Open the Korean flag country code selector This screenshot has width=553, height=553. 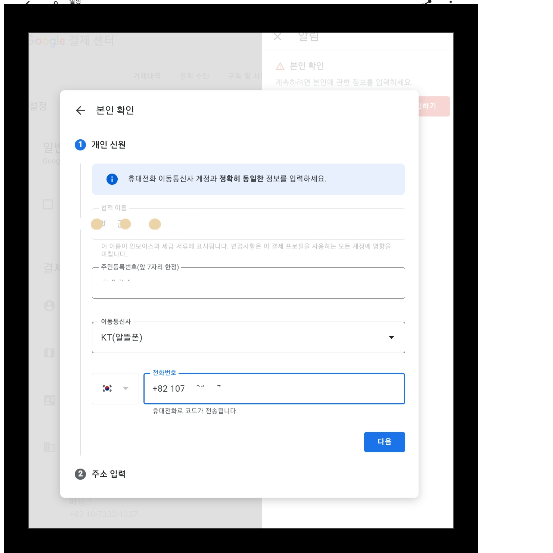115,389
